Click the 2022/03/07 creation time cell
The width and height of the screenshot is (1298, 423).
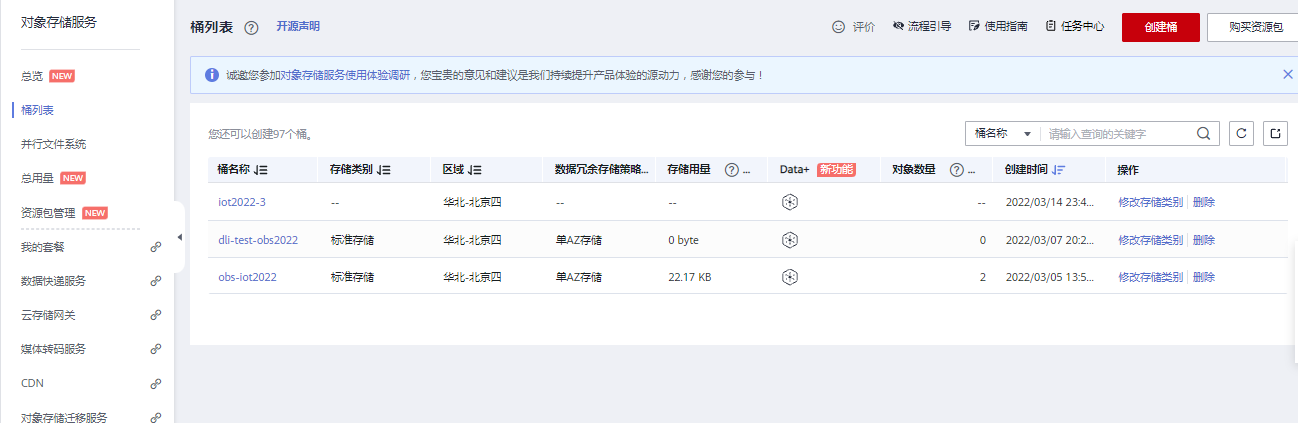point(1050,240)
